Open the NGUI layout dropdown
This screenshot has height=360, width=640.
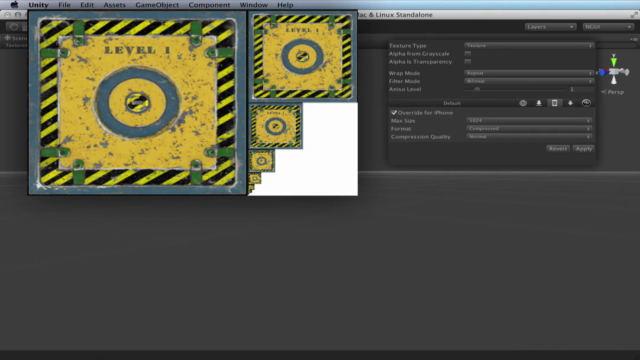tap(608, 27)
